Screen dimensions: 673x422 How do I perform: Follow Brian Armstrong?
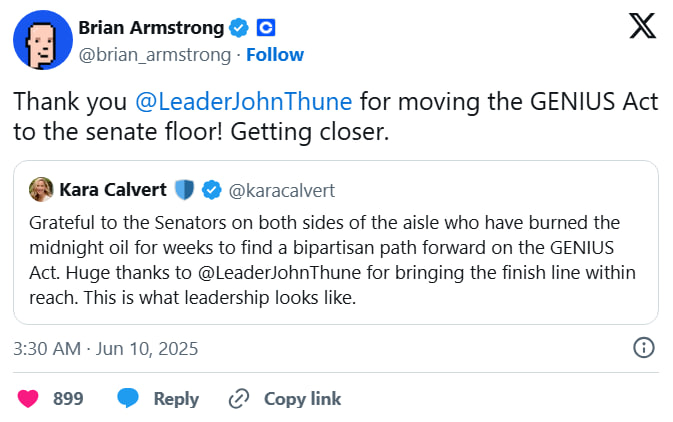point(275,54)
